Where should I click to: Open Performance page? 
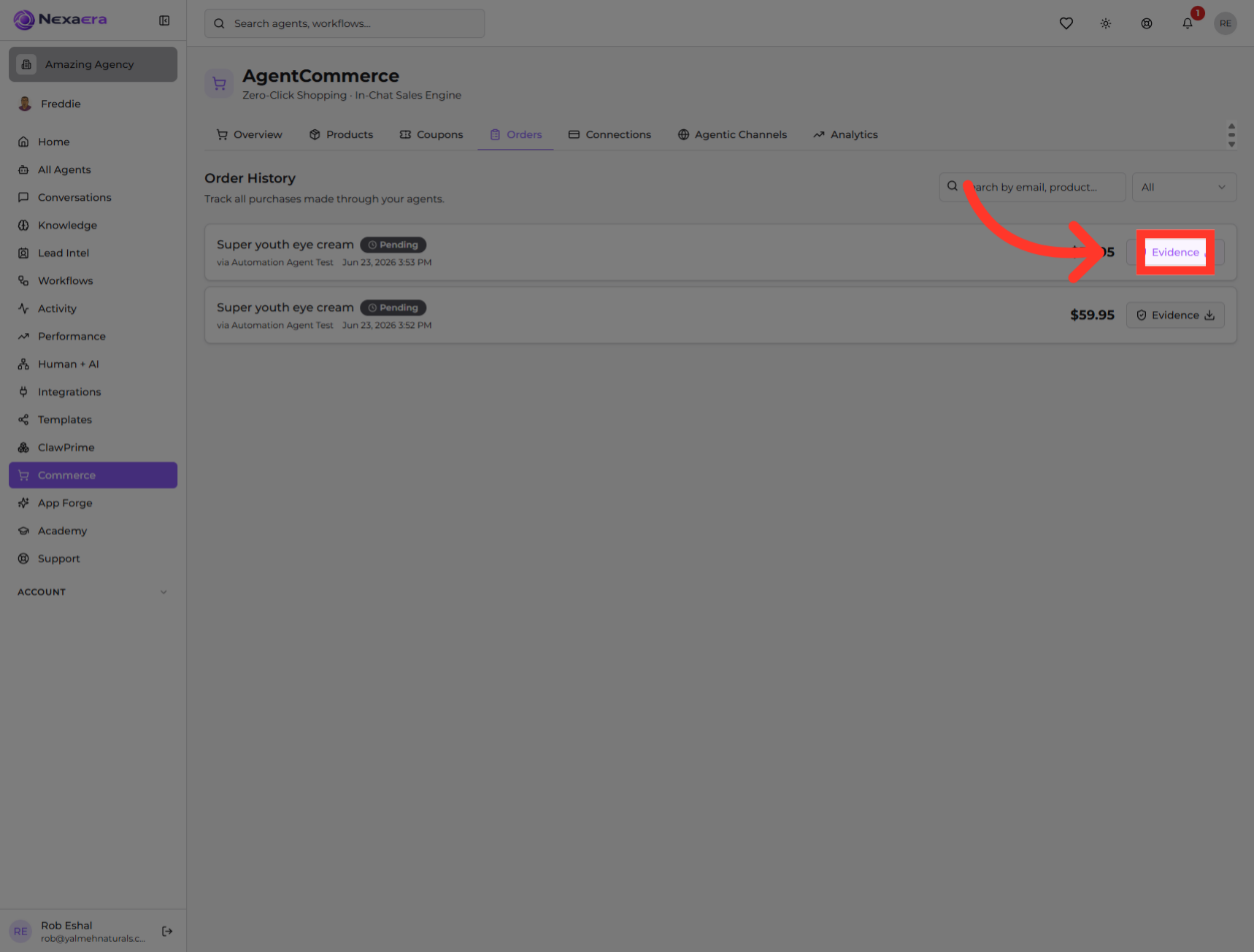93,336
